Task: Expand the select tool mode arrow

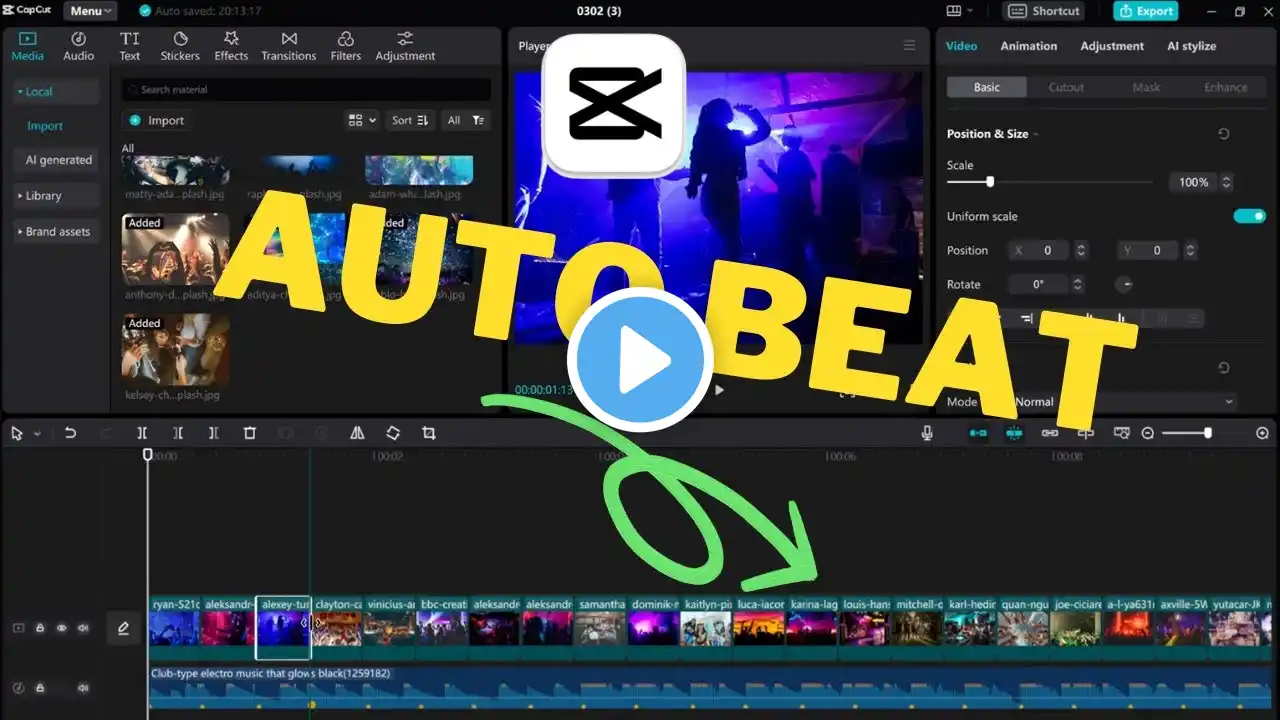Action: tap(38, 434)
